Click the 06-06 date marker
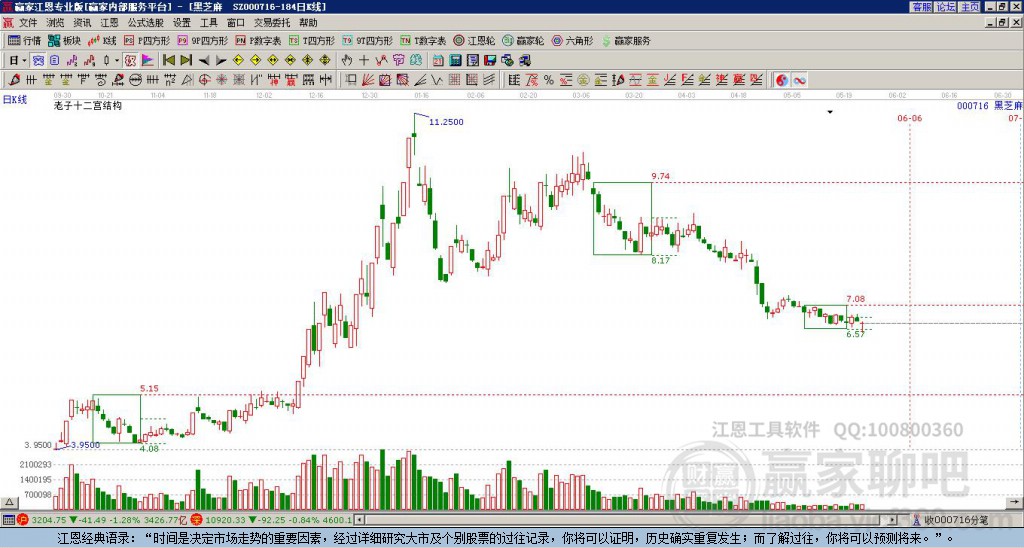1024x548 pixels. [910, 118]
